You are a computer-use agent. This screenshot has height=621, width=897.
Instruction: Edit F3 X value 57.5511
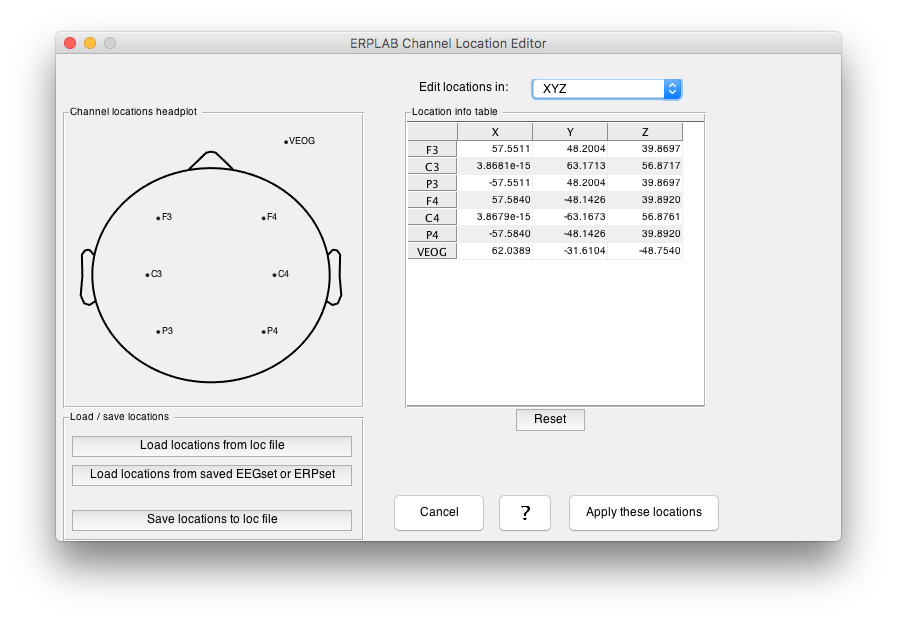point(495,149)
